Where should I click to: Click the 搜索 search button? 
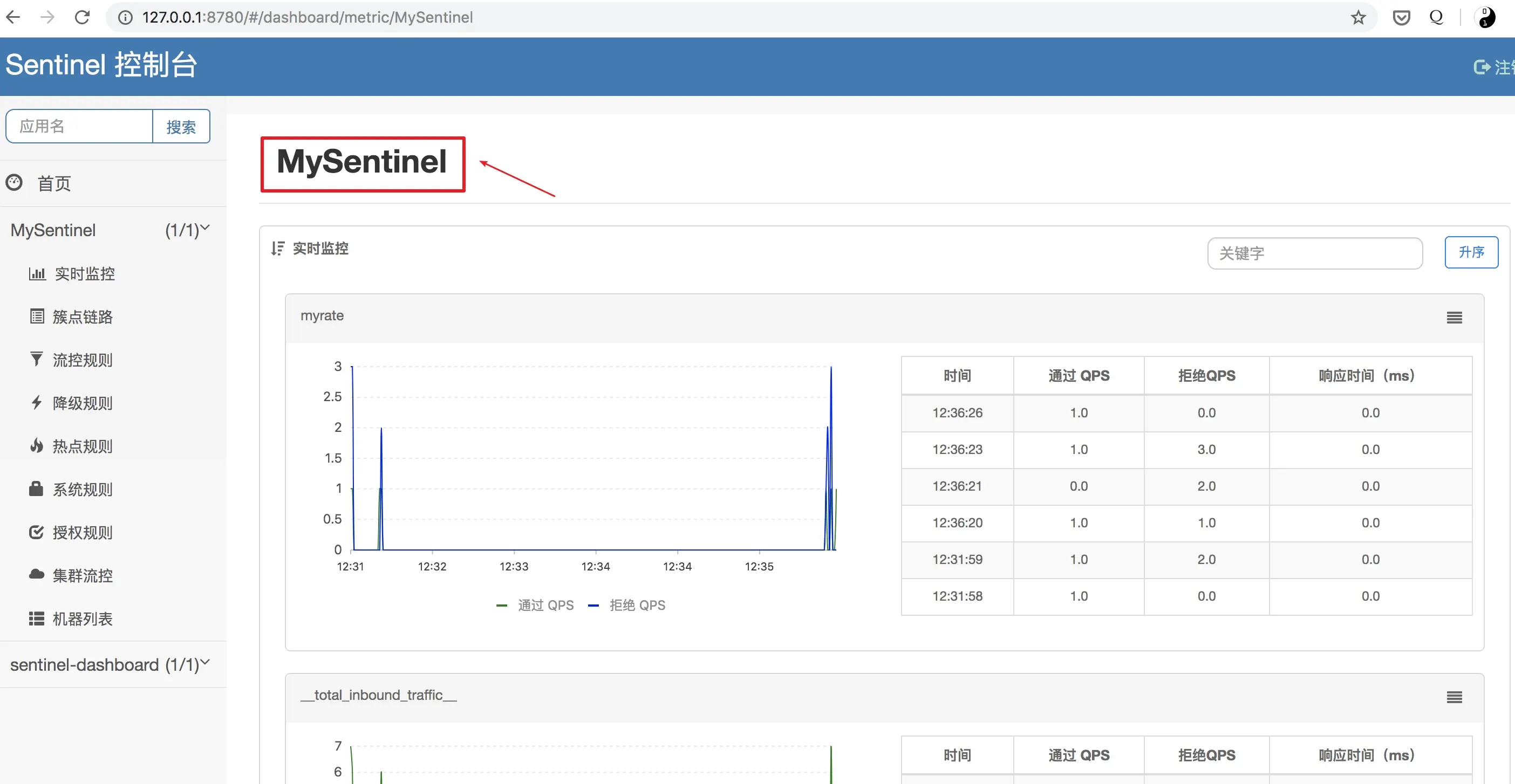coord(181,126)
